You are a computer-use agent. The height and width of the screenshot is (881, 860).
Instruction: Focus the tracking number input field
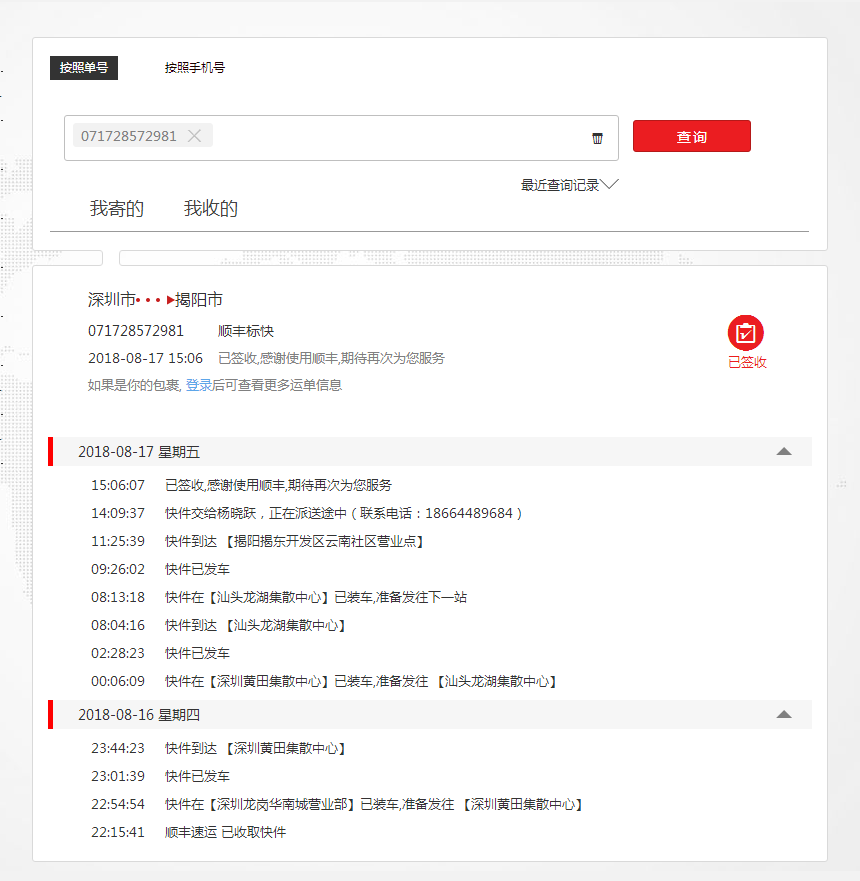click(x=341, y=138)
